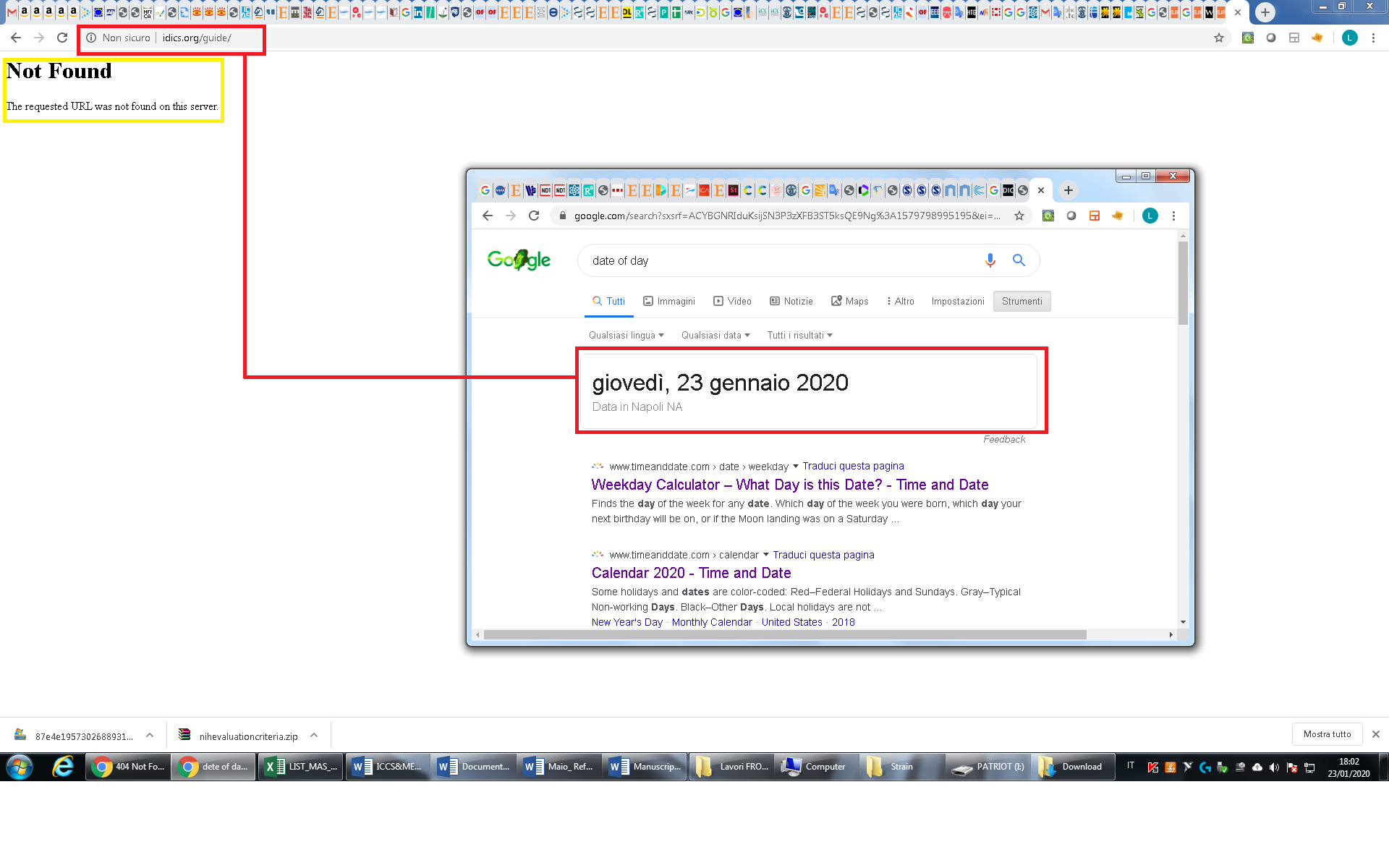Image resolution: width=1389 pixels, height=868 pixels.
Task: Open the outer Chrome three-dot menu
Action: 1373,38
